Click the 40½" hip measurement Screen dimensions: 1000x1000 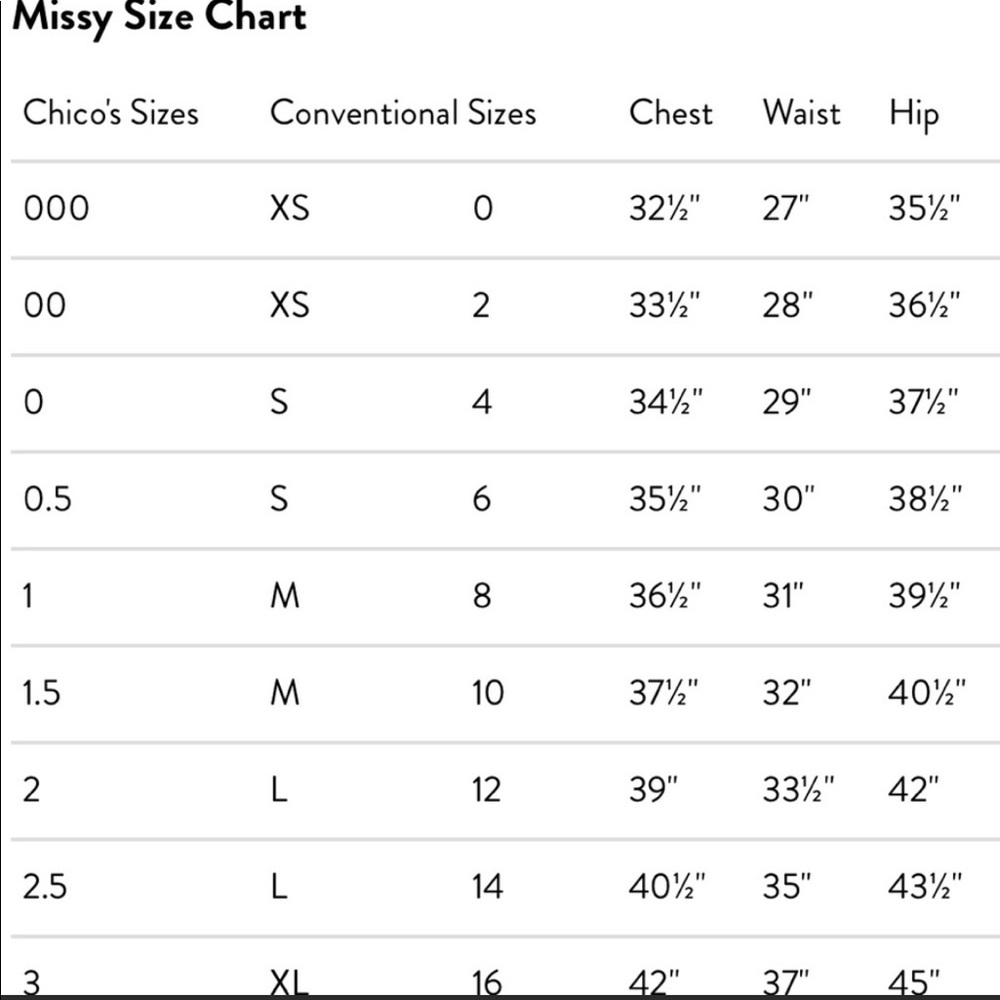coord(927,692)
